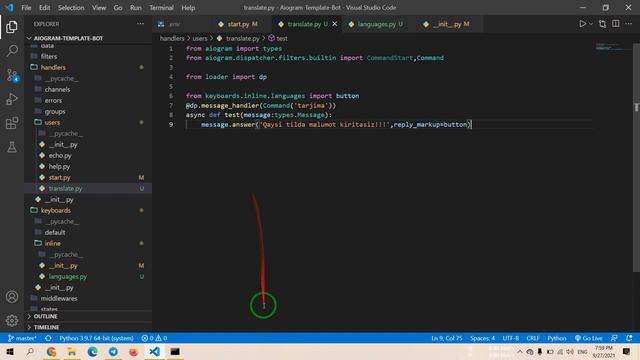Open the Run menu
The width and height of the screenshot is (640, 360).
136,8
